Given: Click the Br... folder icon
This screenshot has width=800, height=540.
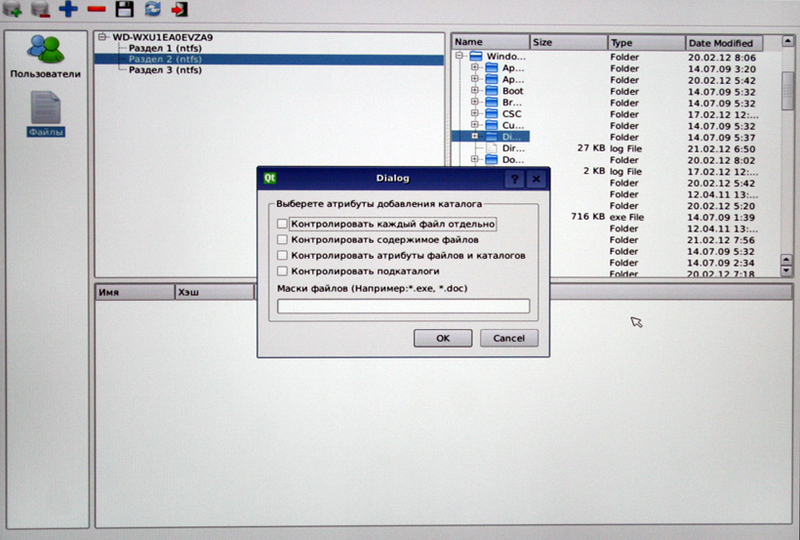Looking at the screenshot, I should click(x=491, y=102).
